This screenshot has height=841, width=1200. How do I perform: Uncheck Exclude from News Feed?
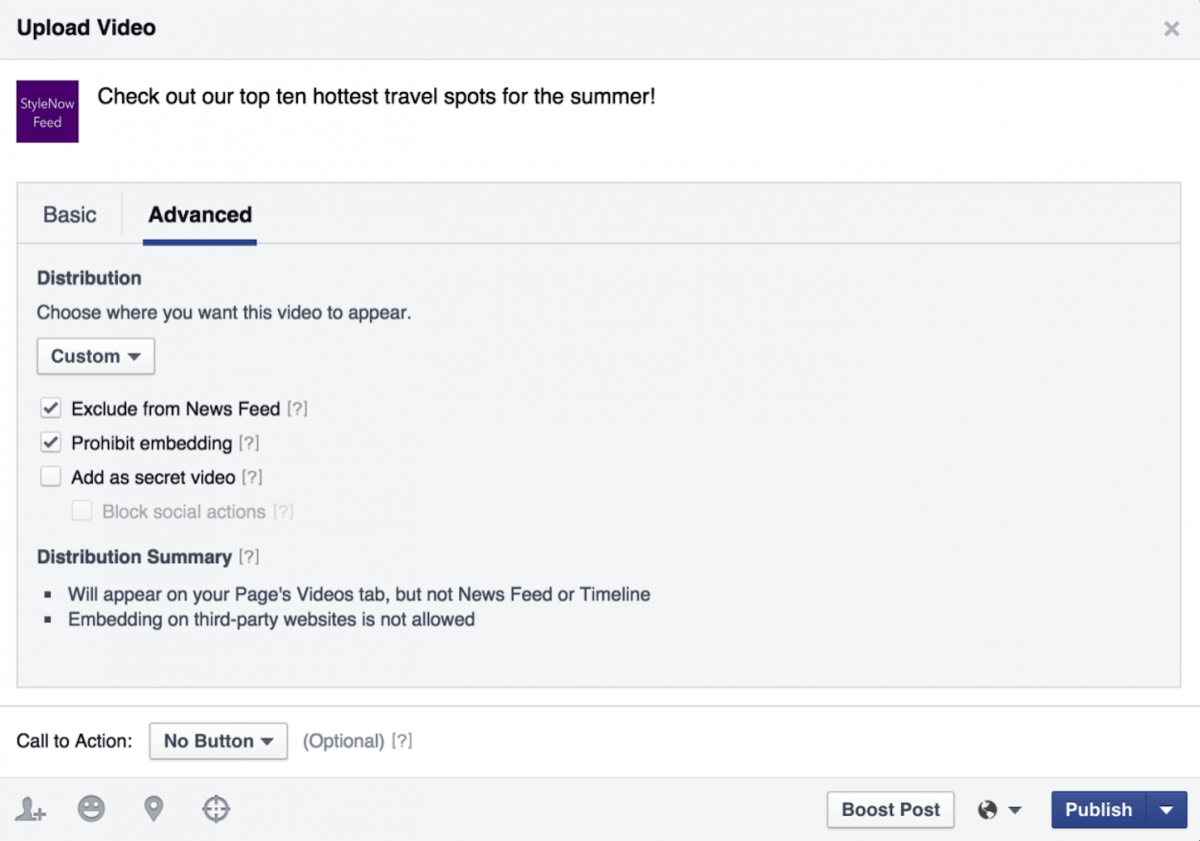coord(50,407)
